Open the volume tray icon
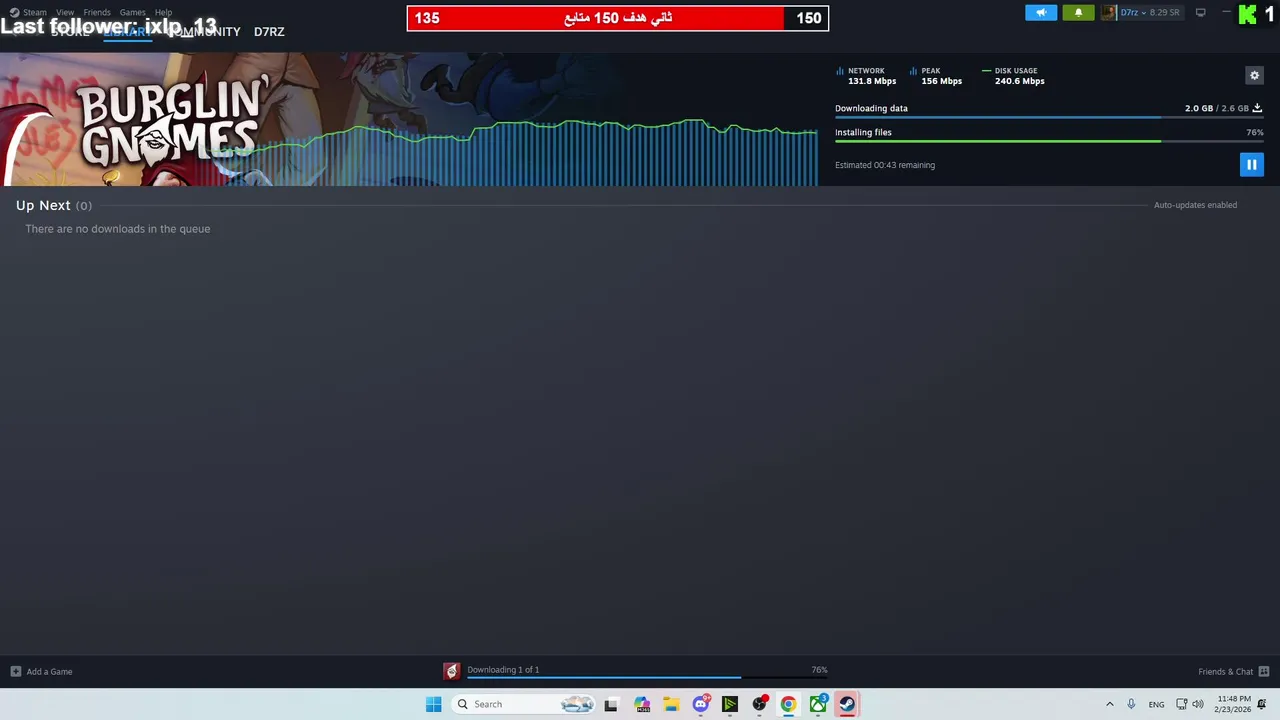This screenshot has height=720, width=1280. coord(1198,704)
